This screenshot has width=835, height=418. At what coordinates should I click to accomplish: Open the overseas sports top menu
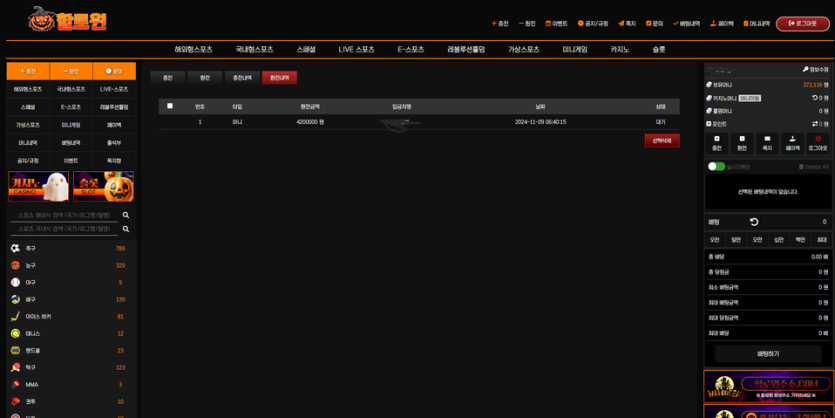click(193, 50)
